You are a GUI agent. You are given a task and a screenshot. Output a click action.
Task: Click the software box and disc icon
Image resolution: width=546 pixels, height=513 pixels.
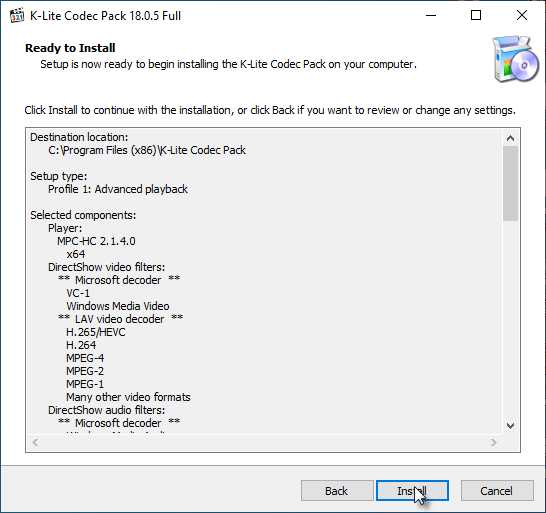[x=515, y=59]
